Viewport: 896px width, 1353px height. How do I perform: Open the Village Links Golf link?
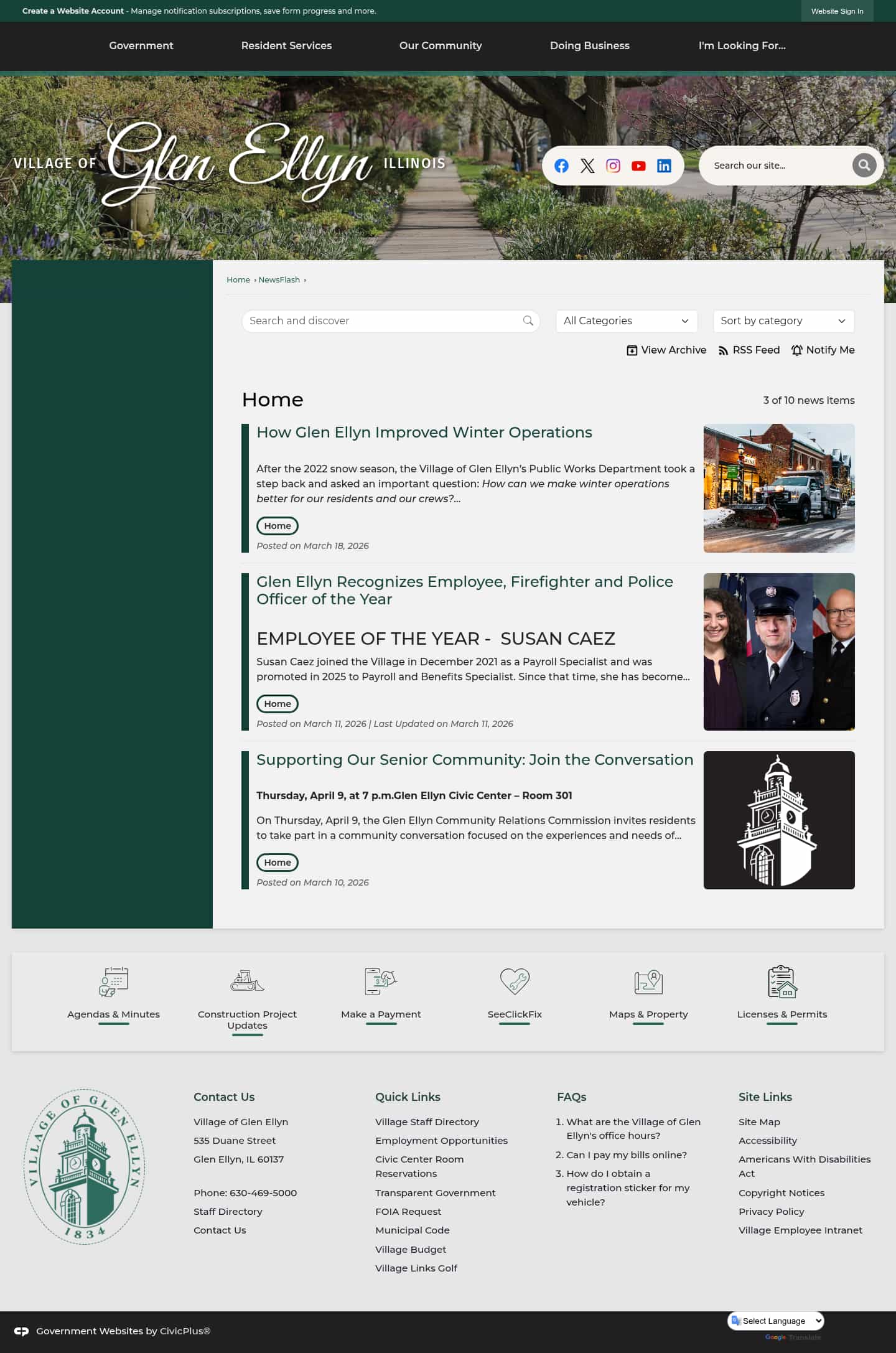pos(416,1268)
